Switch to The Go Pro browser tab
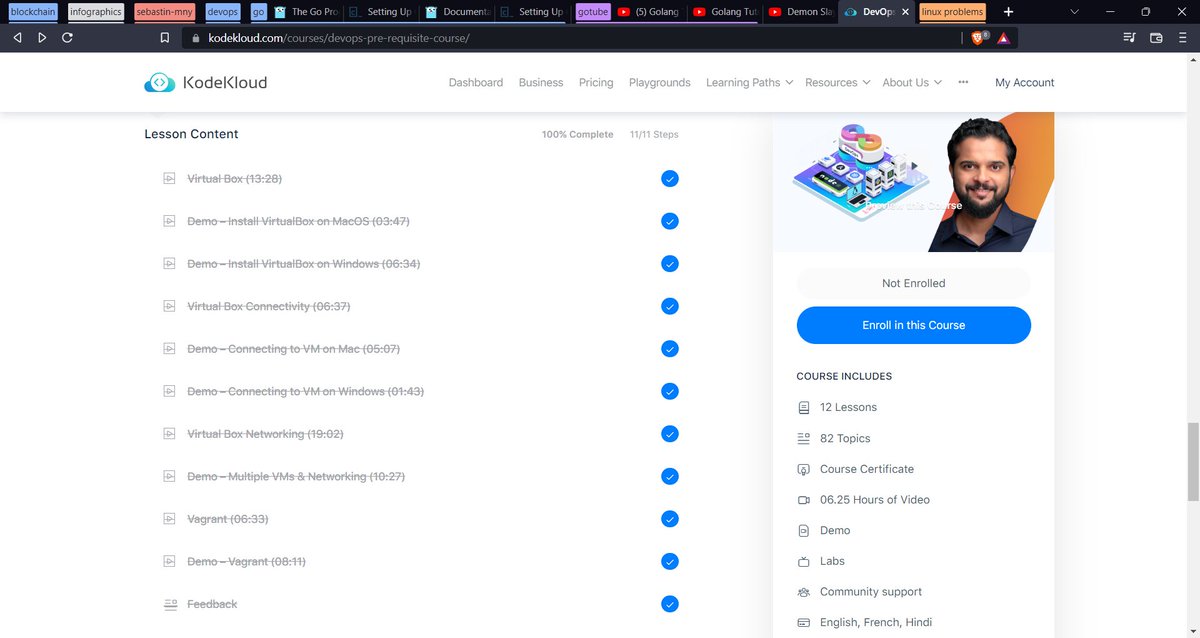This screenshot has height=638, width=1200. coord(306,12)
